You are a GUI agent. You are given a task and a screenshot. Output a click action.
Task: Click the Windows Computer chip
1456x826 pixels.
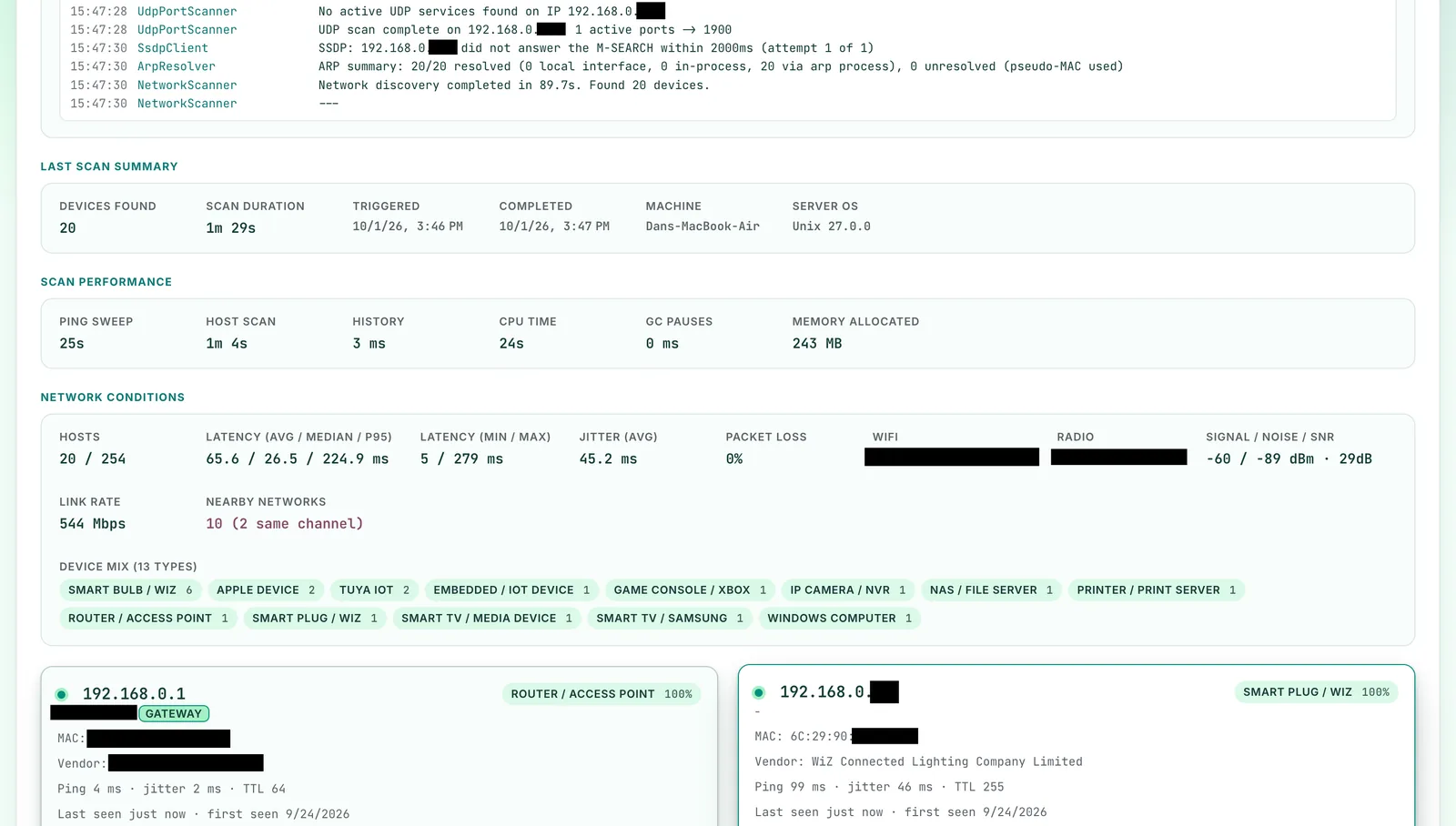pos(839,619)
